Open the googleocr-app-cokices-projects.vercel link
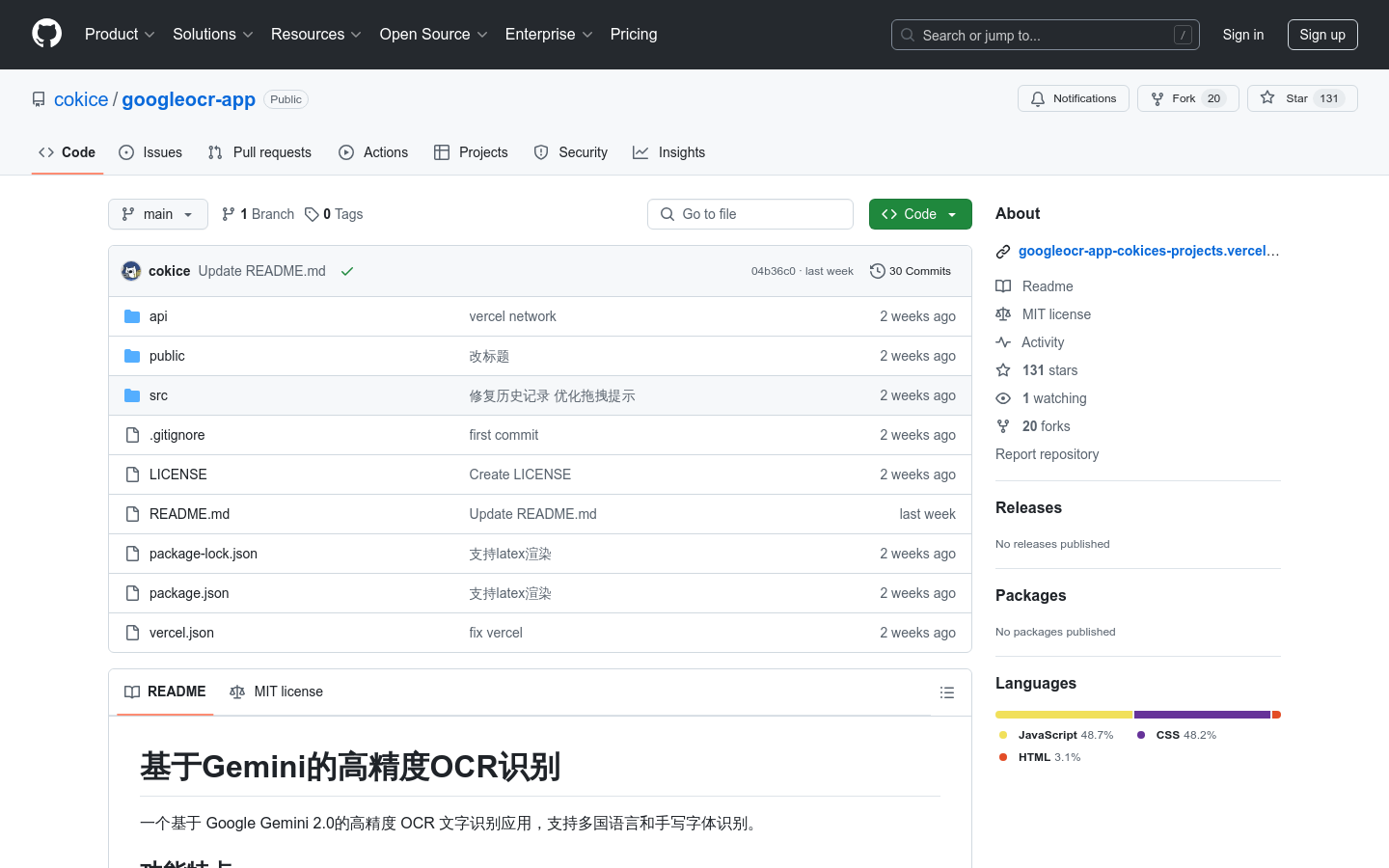The image size is (1389, 868). (x=1149, y=251)
